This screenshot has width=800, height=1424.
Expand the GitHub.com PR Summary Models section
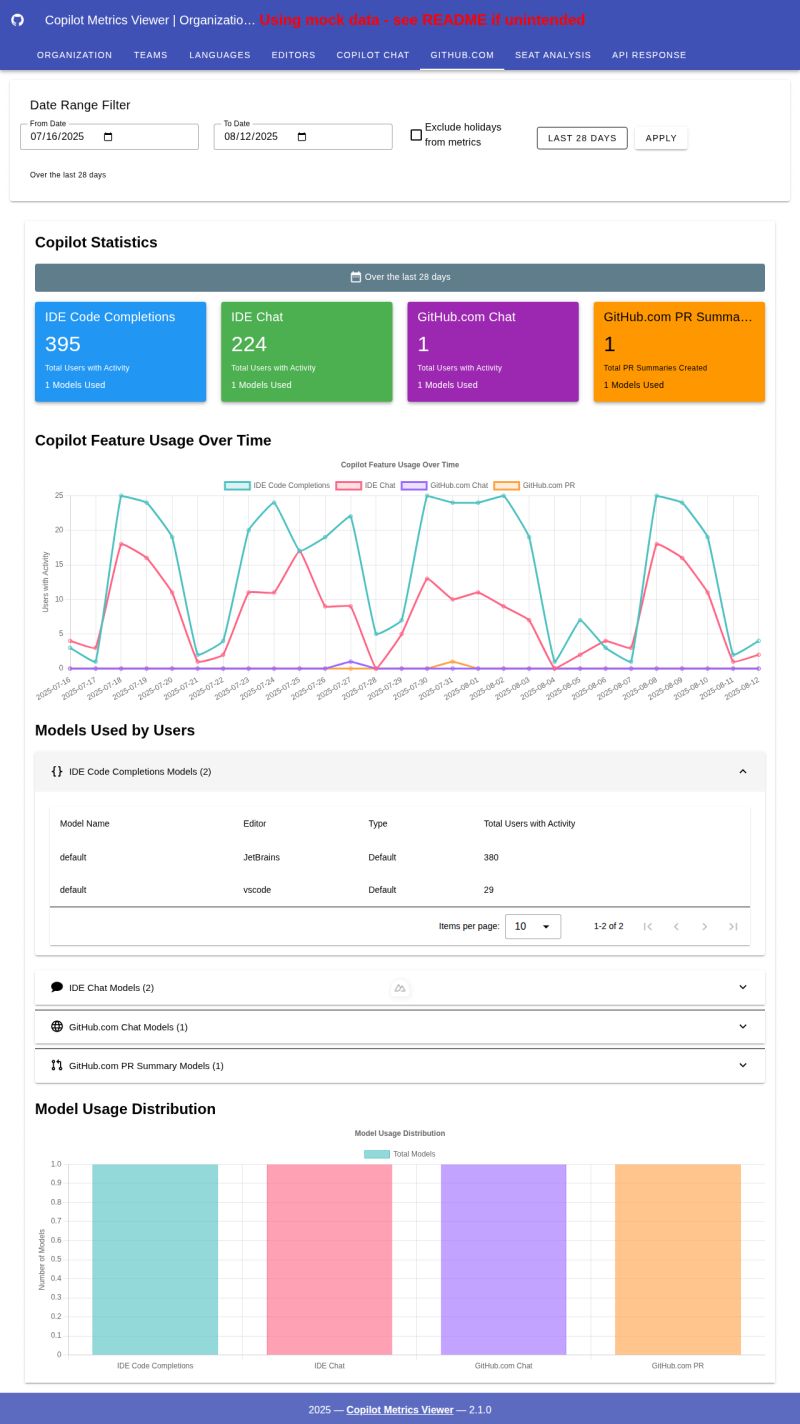pyautogui.click(x=743, y=1065)
